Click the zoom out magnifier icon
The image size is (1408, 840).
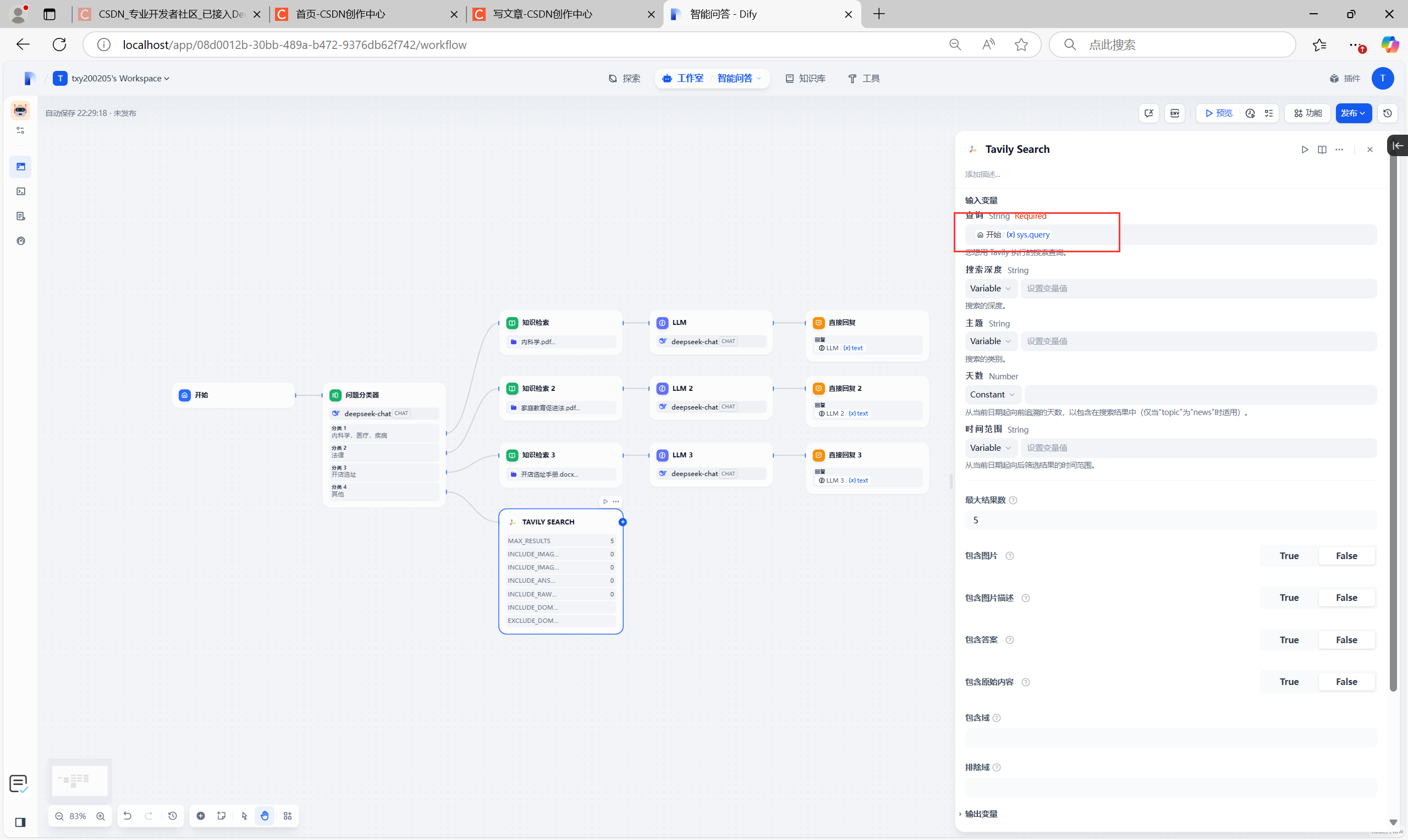[x=59, y=816]
